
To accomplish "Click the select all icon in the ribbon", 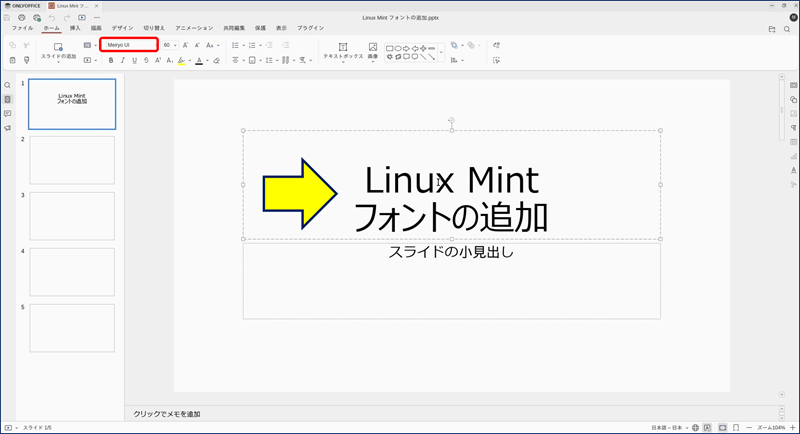I will pos(496,60).
